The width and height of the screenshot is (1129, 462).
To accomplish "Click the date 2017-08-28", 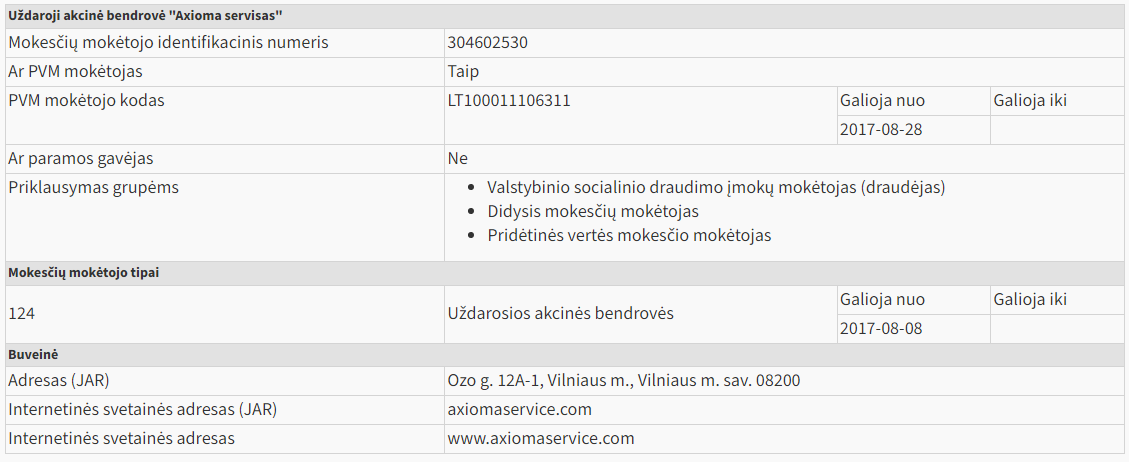I will tap(882, 130).
